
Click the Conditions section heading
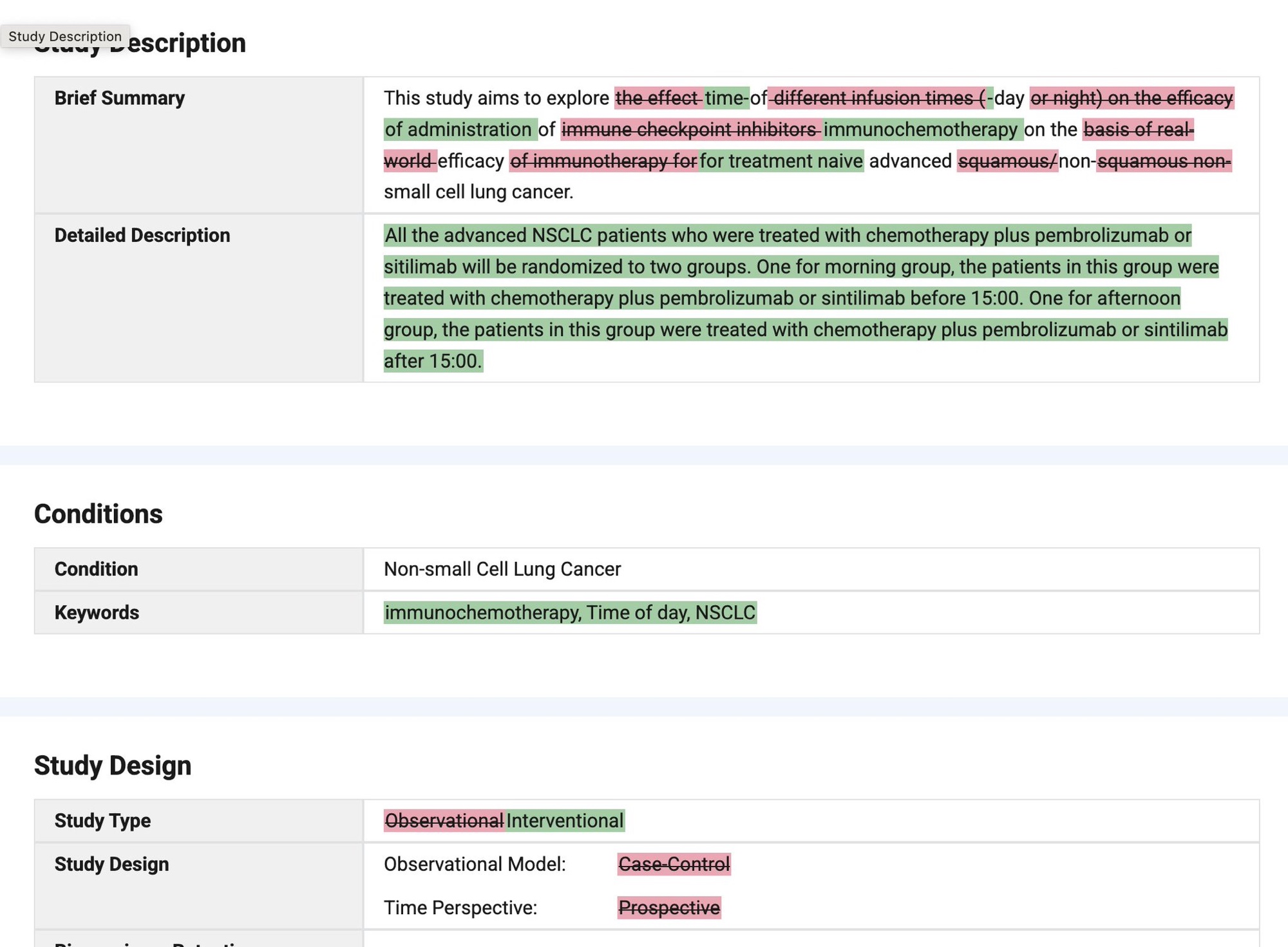click(98, 514)
